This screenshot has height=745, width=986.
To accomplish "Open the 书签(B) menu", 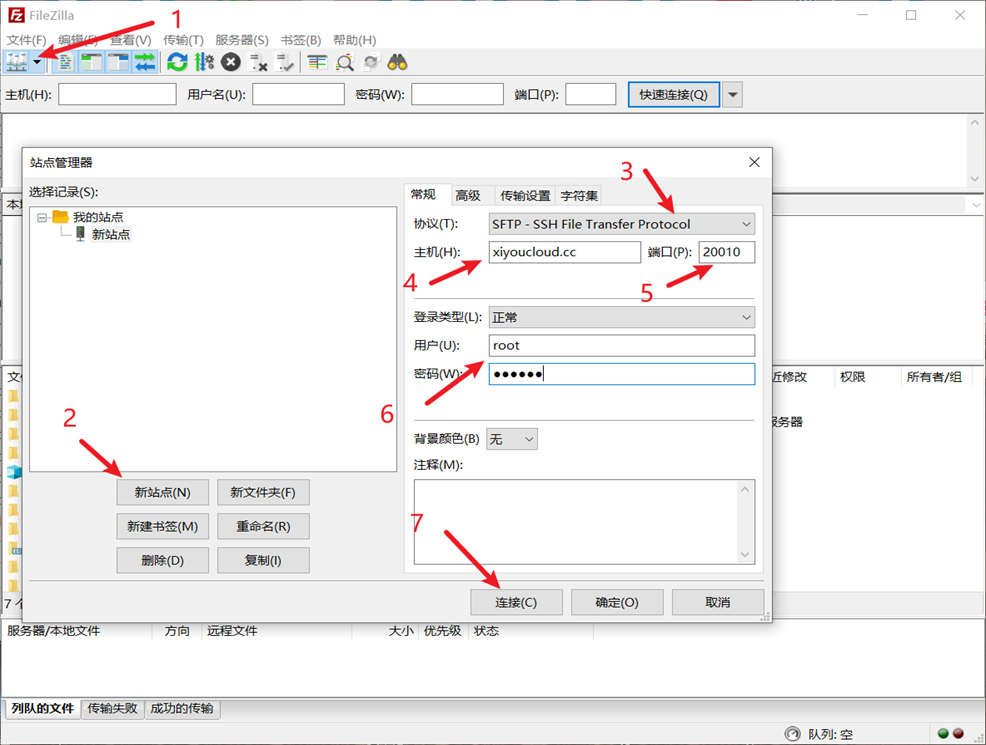I will [301, 40].
